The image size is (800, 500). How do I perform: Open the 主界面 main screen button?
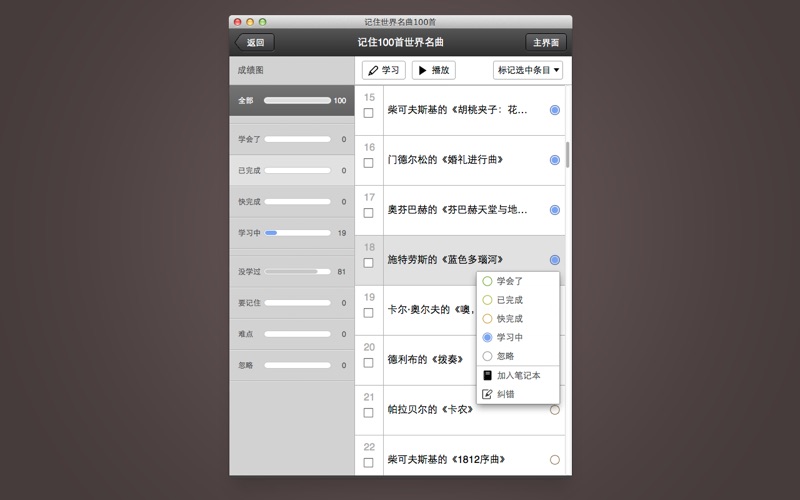[x=546, y=42]
